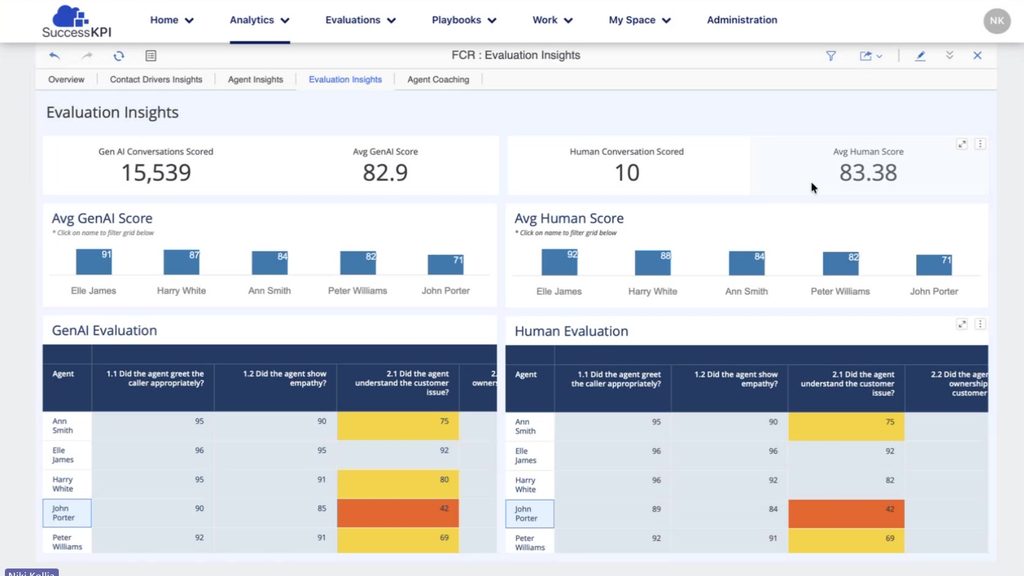The width and height of the screenshot is (1024, 576).
Task: Open the filter funnel icon
Action: (x=831, y=56)
